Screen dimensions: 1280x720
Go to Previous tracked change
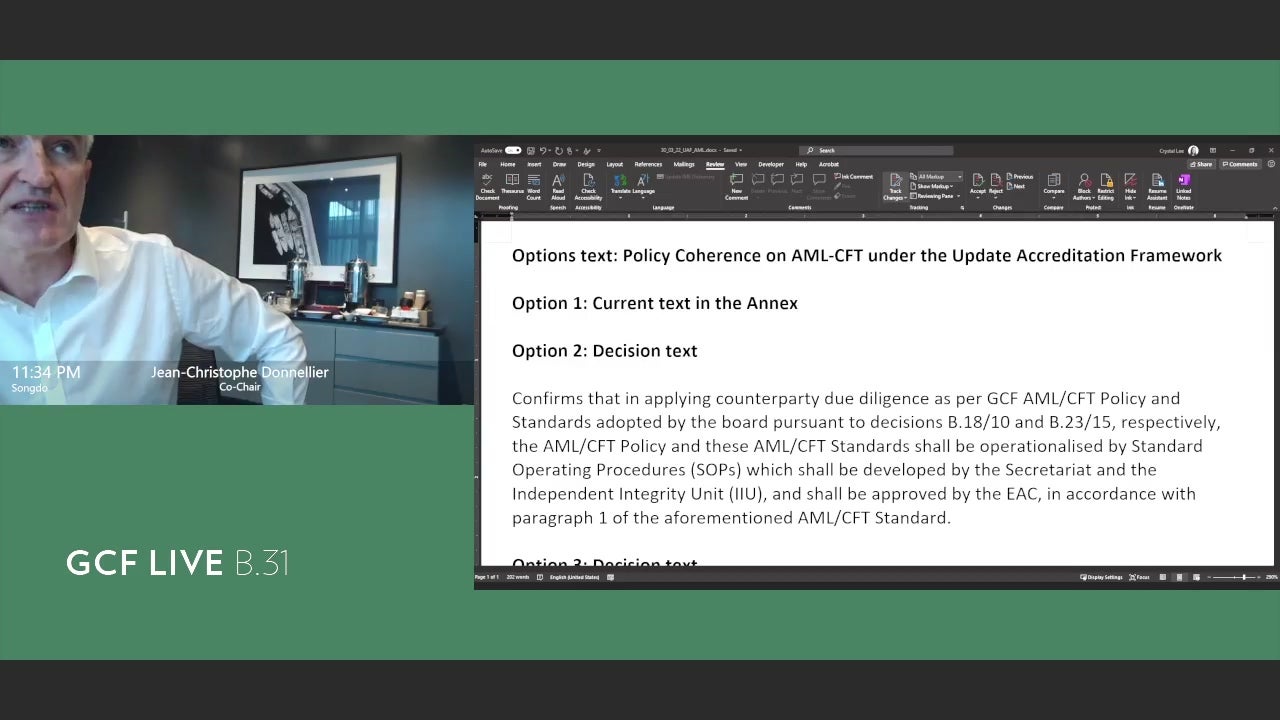(x=1021, y=177)
